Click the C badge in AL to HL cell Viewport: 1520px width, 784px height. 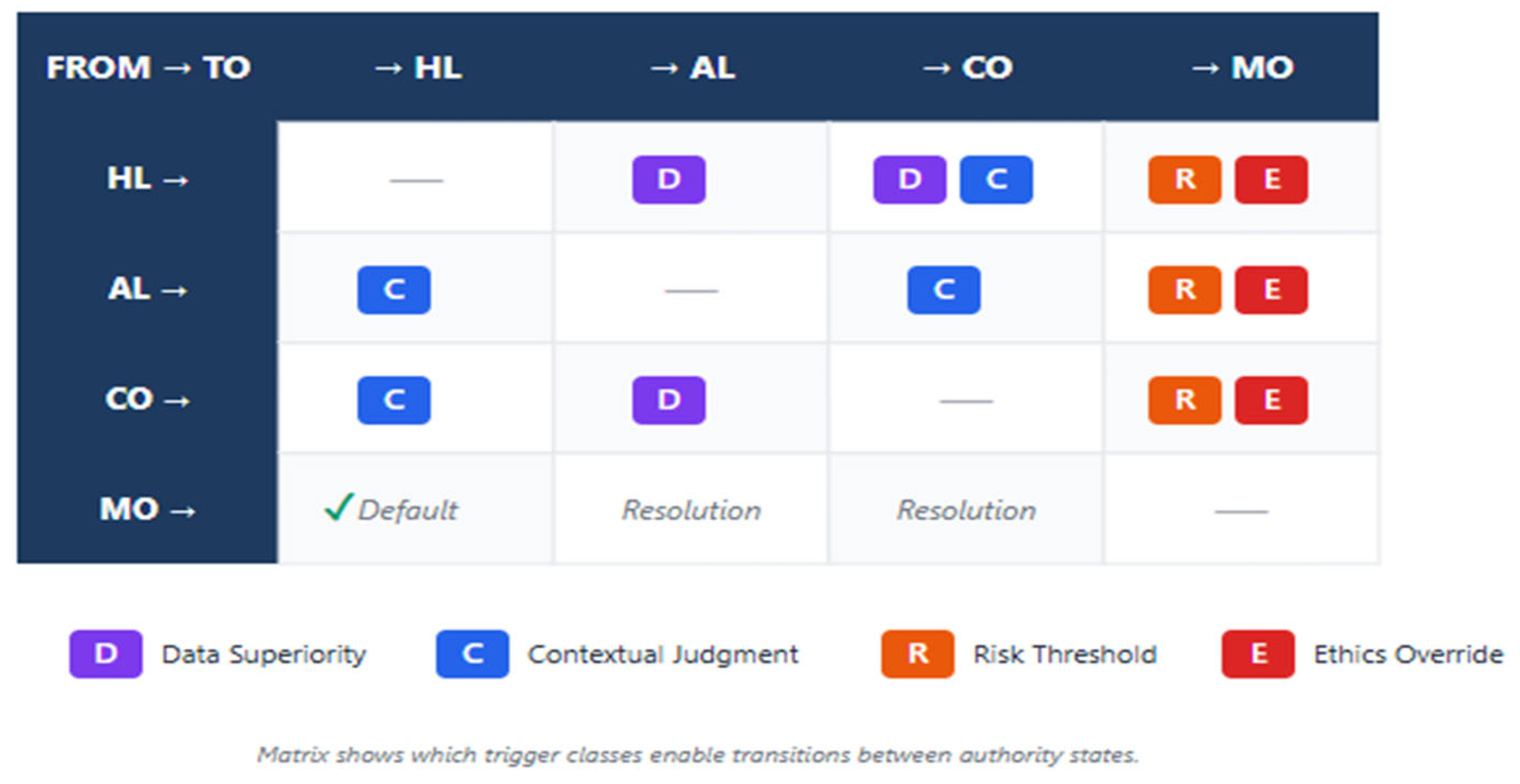click(394, 289)
